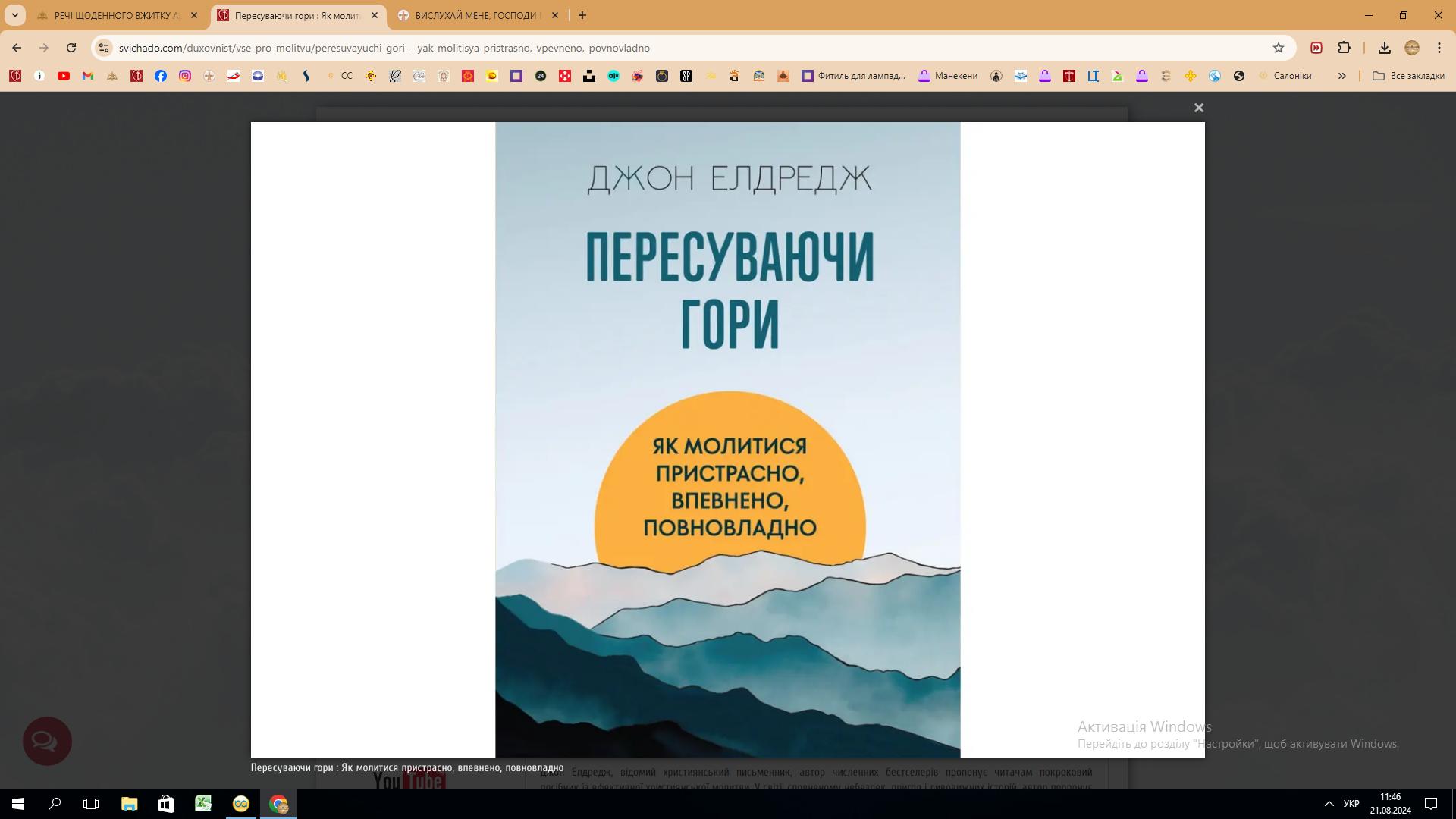Switch to РЕЧІ ЩОДЕННОГО ВЖИТКУ tab
1456x819 pixels.
(116, 15)
